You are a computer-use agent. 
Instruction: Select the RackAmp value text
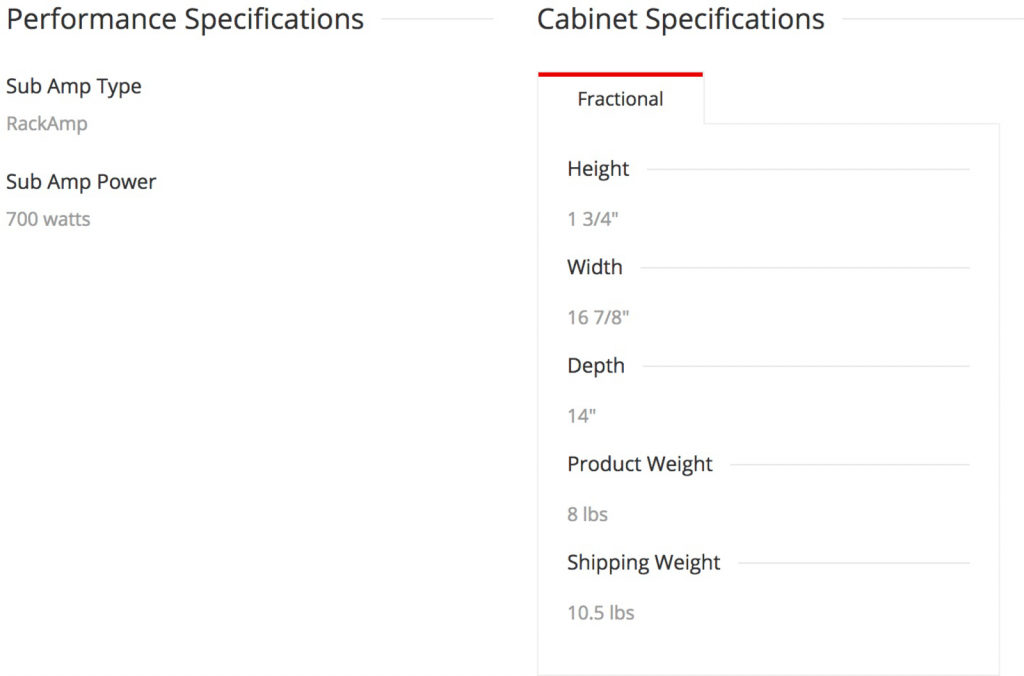coord(47,124)
